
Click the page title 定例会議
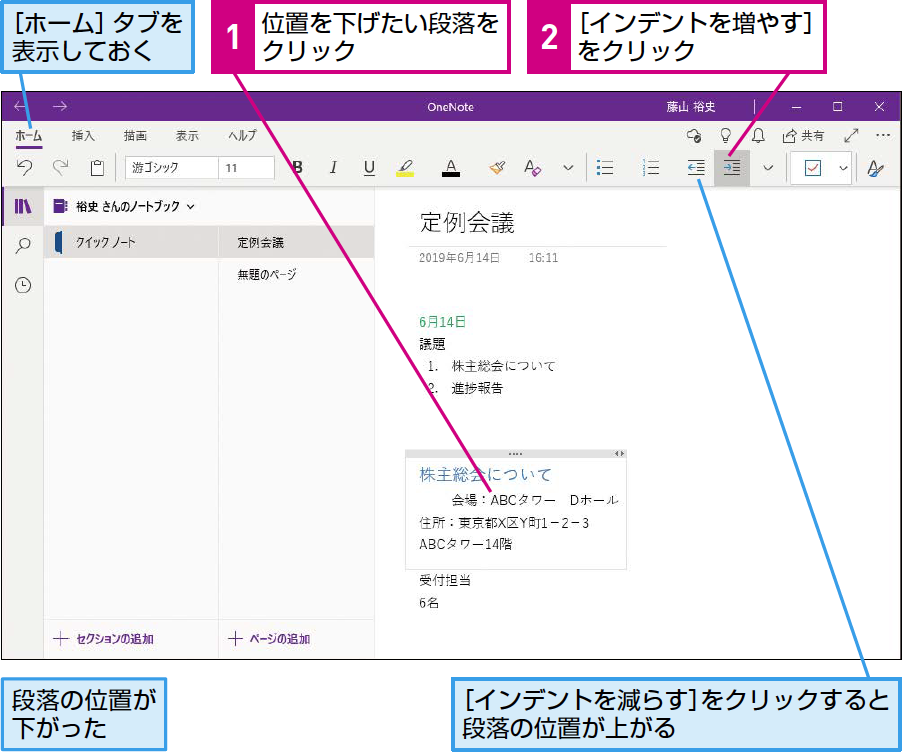pos(467,223)
